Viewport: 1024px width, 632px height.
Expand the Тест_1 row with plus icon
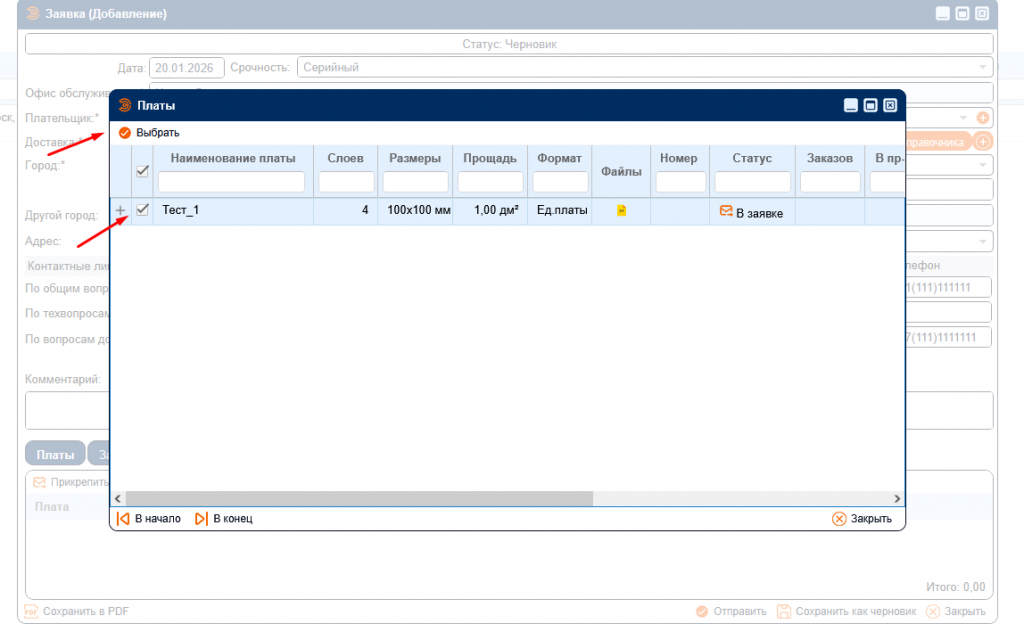121,210
